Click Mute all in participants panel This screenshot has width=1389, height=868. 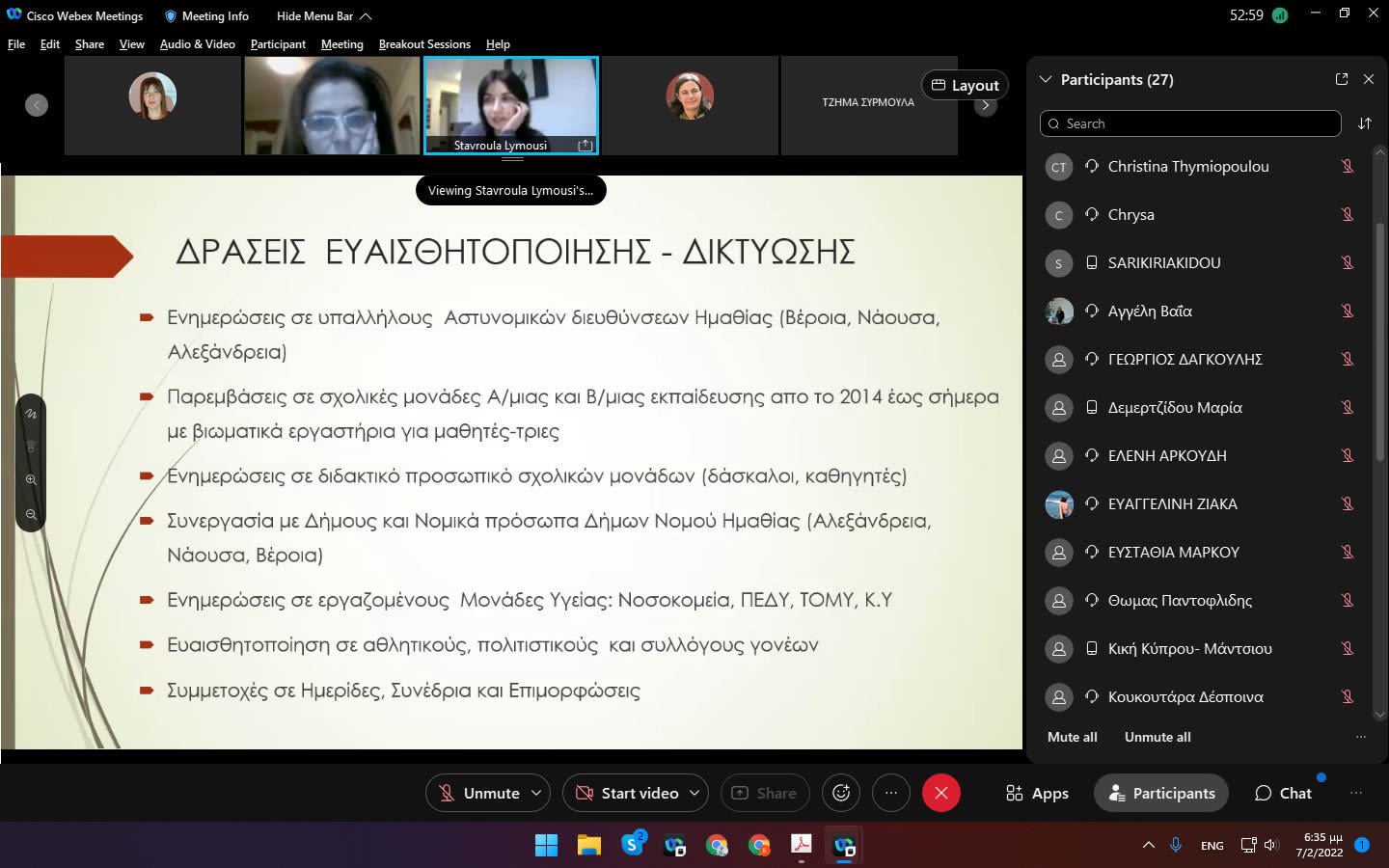[1073, 737]
